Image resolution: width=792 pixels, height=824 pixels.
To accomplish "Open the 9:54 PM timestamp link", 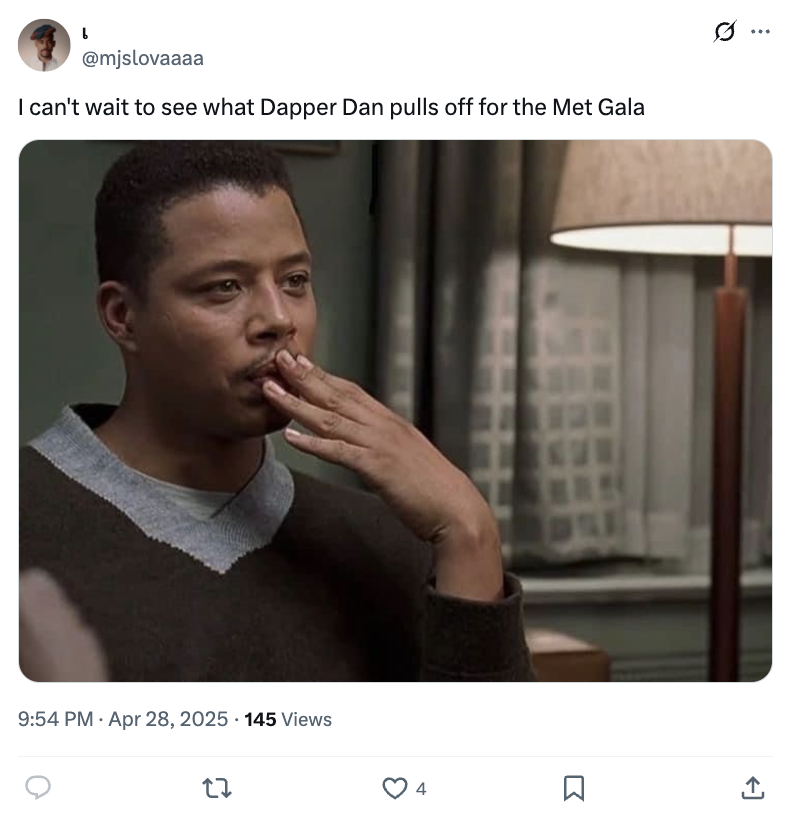I will pyautogui.click(x=56, y=719).
